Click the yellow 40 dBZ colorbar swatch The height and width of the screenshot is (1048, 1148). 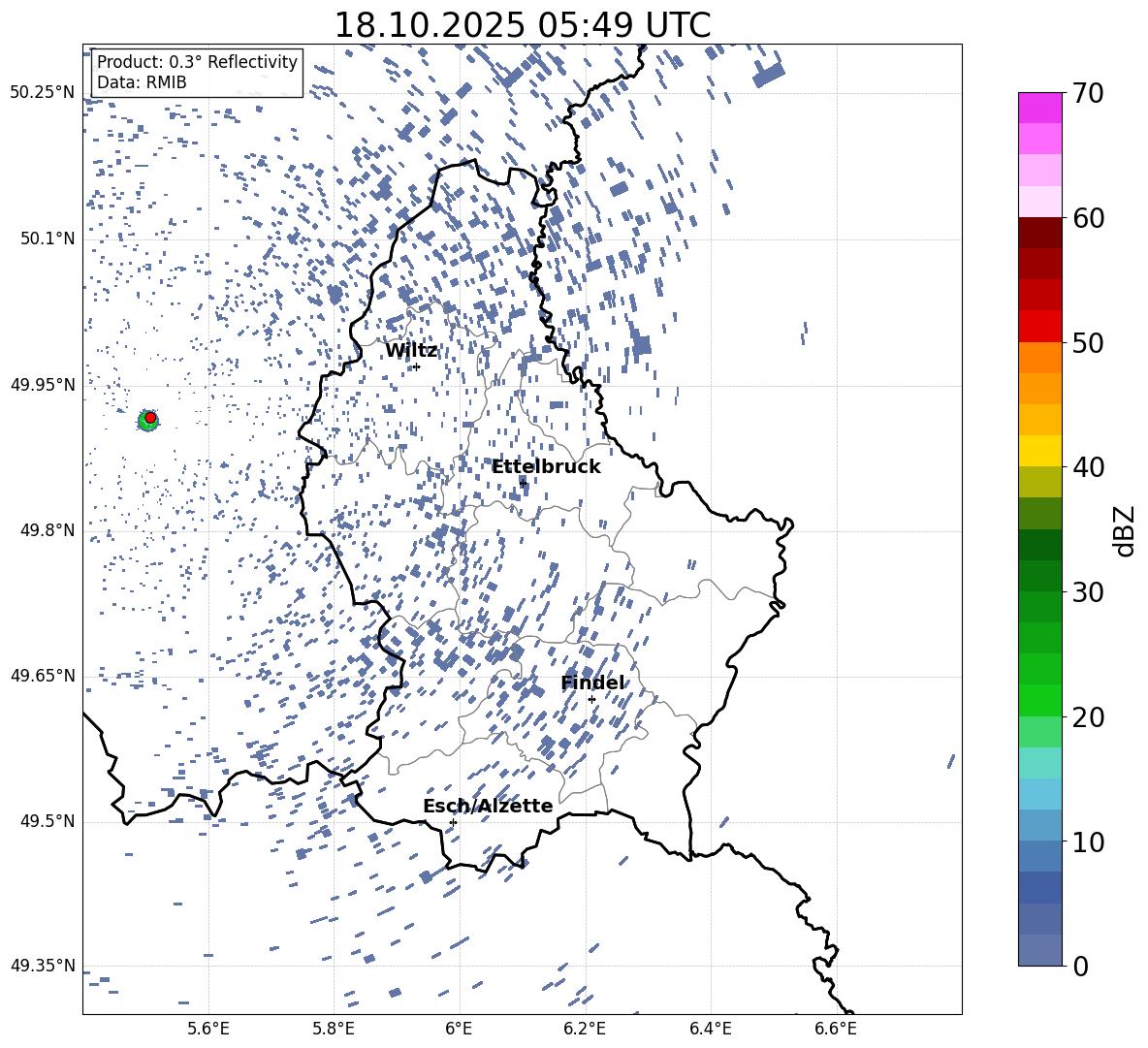click(1039, 451)
